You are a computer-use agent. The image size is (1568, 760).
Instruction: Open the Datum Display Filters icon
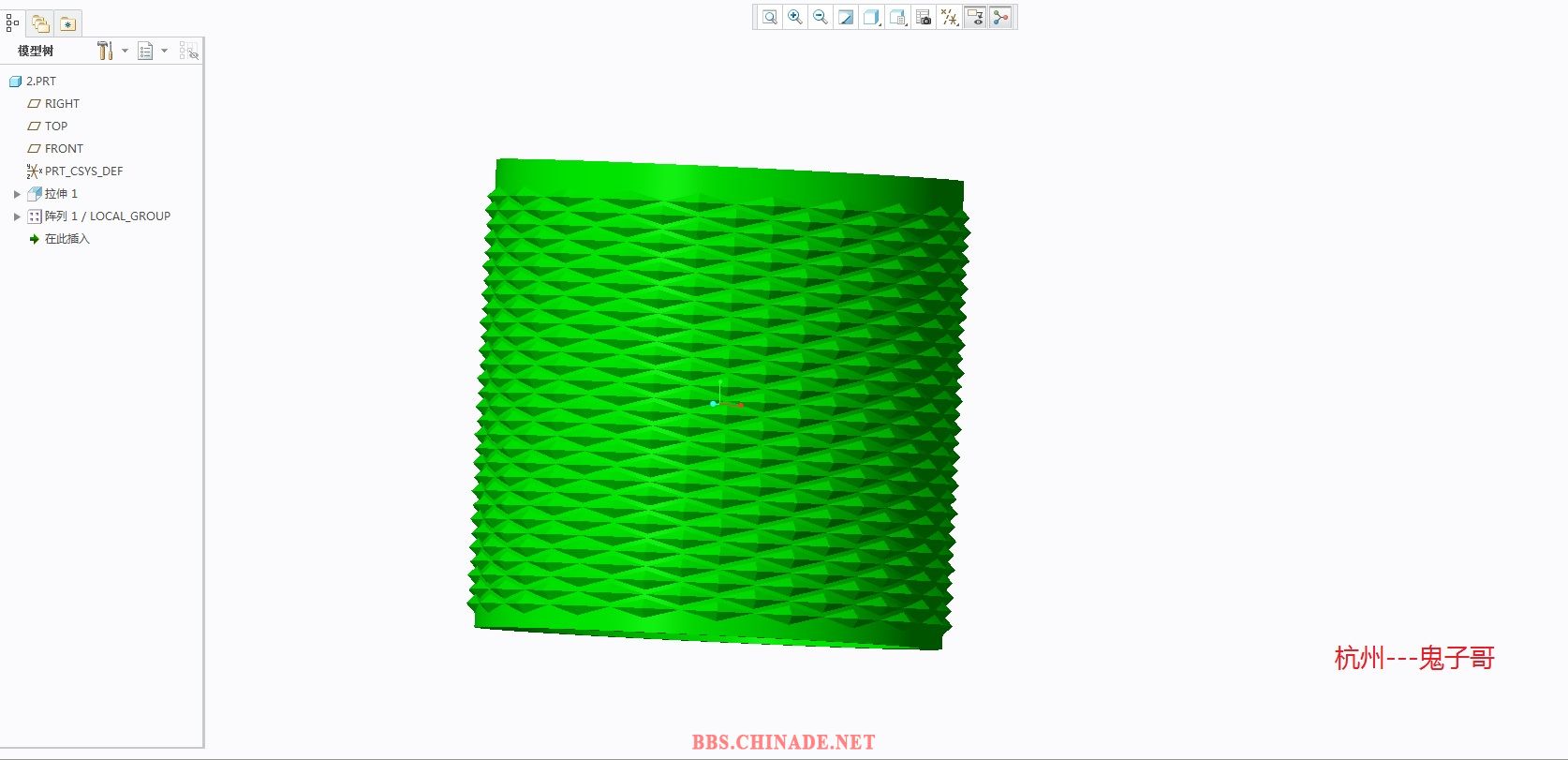[949, 17]
